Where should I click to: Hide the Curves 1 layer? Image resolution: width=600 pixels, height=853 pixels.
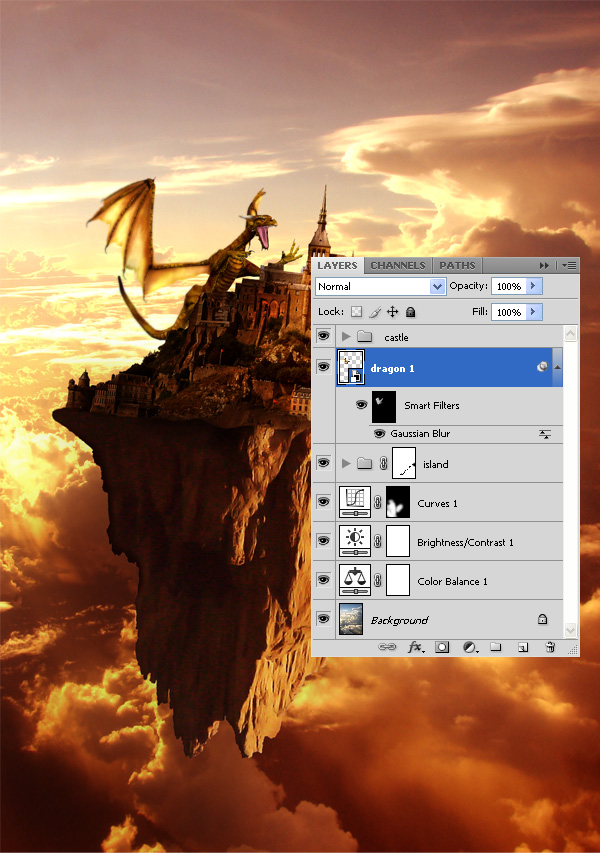[324, 502]
